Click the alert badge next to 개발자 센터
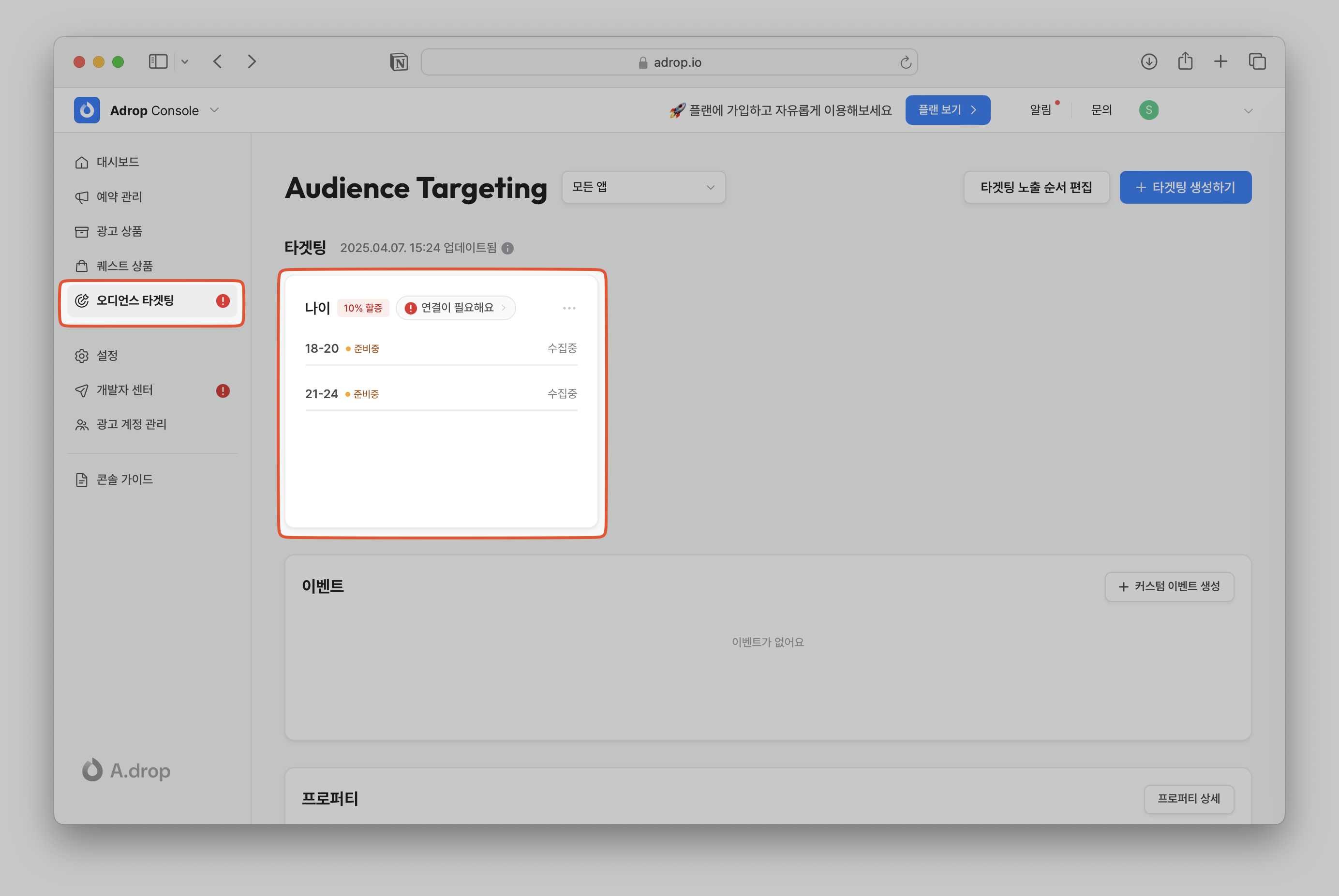The height and width of the screenshot is (896, 1339). click(223, 391)
